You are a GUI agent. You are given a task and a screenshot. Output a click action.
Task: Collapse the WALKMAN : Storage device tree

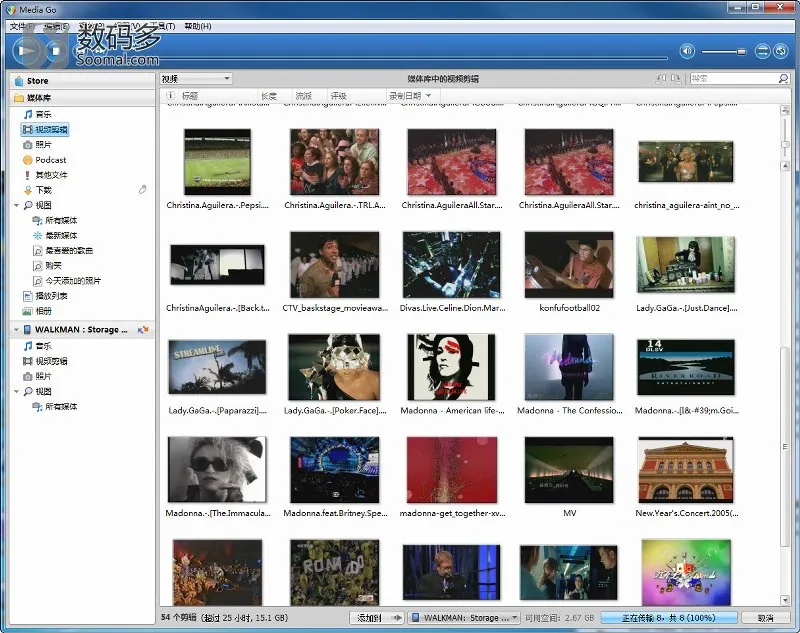click(16, 330)
